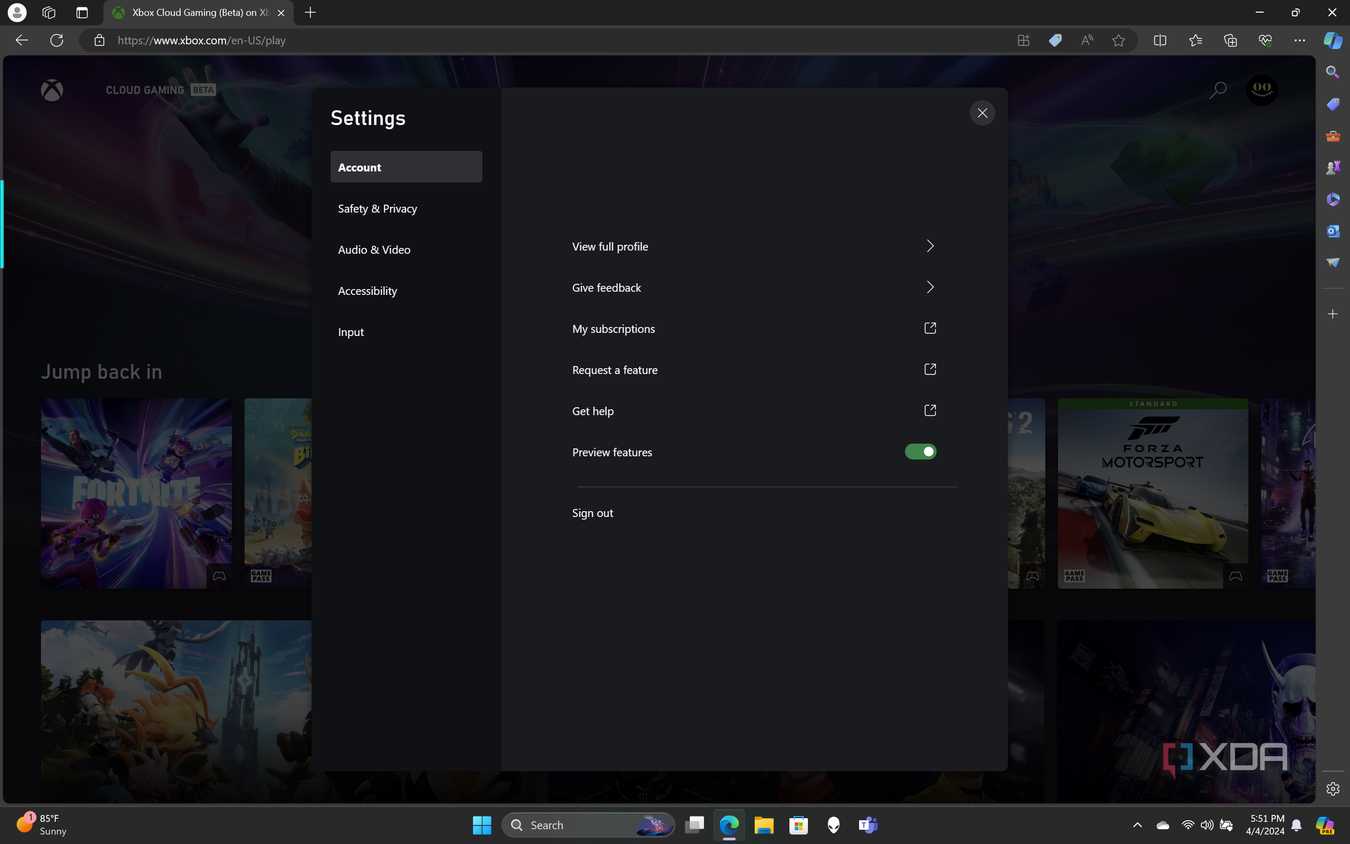Image resolution: width=1350 pixels, height=844 pixels.
Task: Open the Windows Start menu
Action: coord(482,825)
